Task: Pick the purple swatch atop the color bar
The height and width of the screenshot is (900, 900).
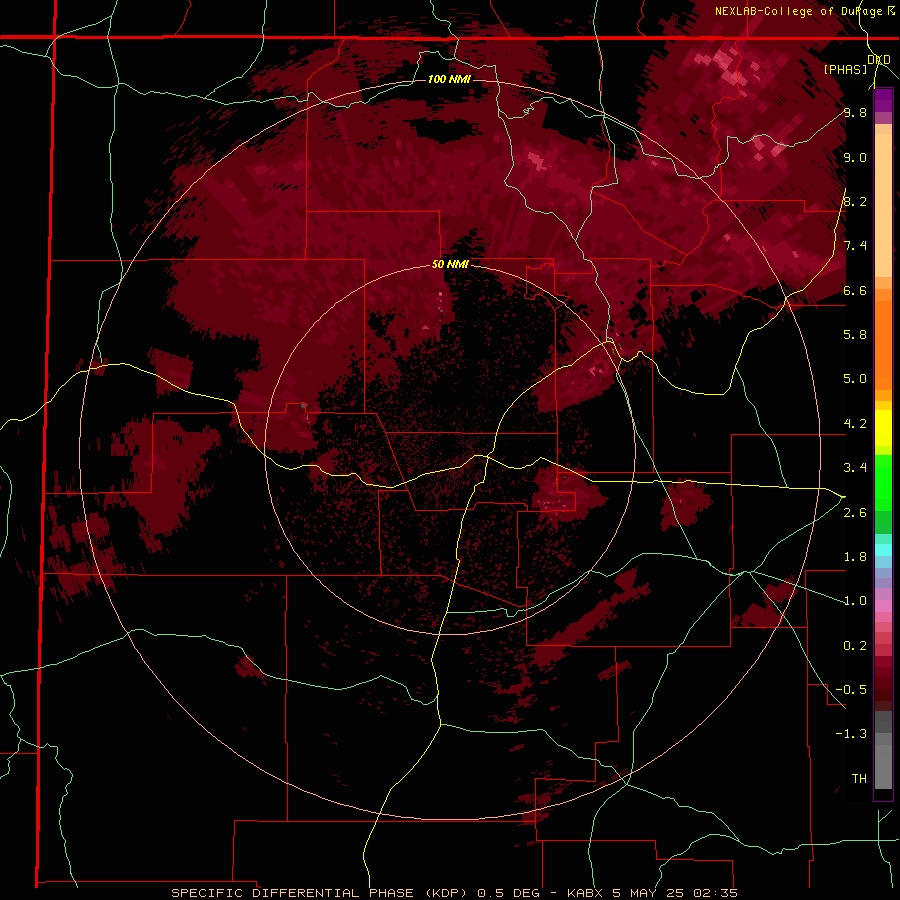Action: click(883, 100)
